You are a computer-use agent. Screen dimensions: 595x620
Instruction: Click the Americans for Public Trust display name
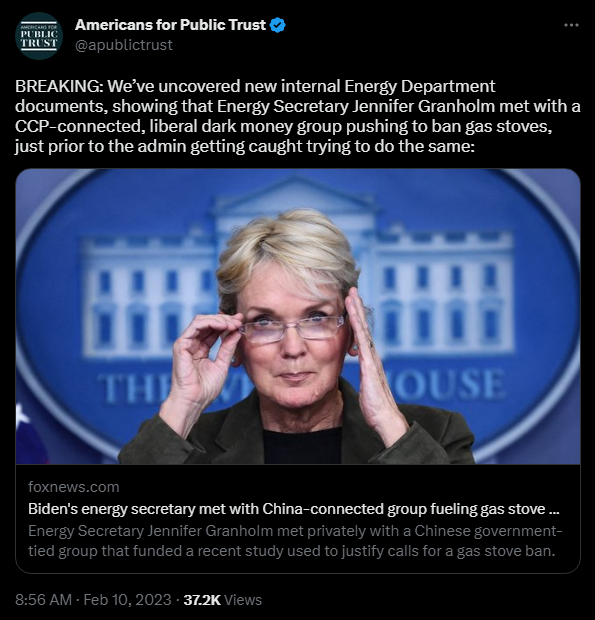[170, 25]
